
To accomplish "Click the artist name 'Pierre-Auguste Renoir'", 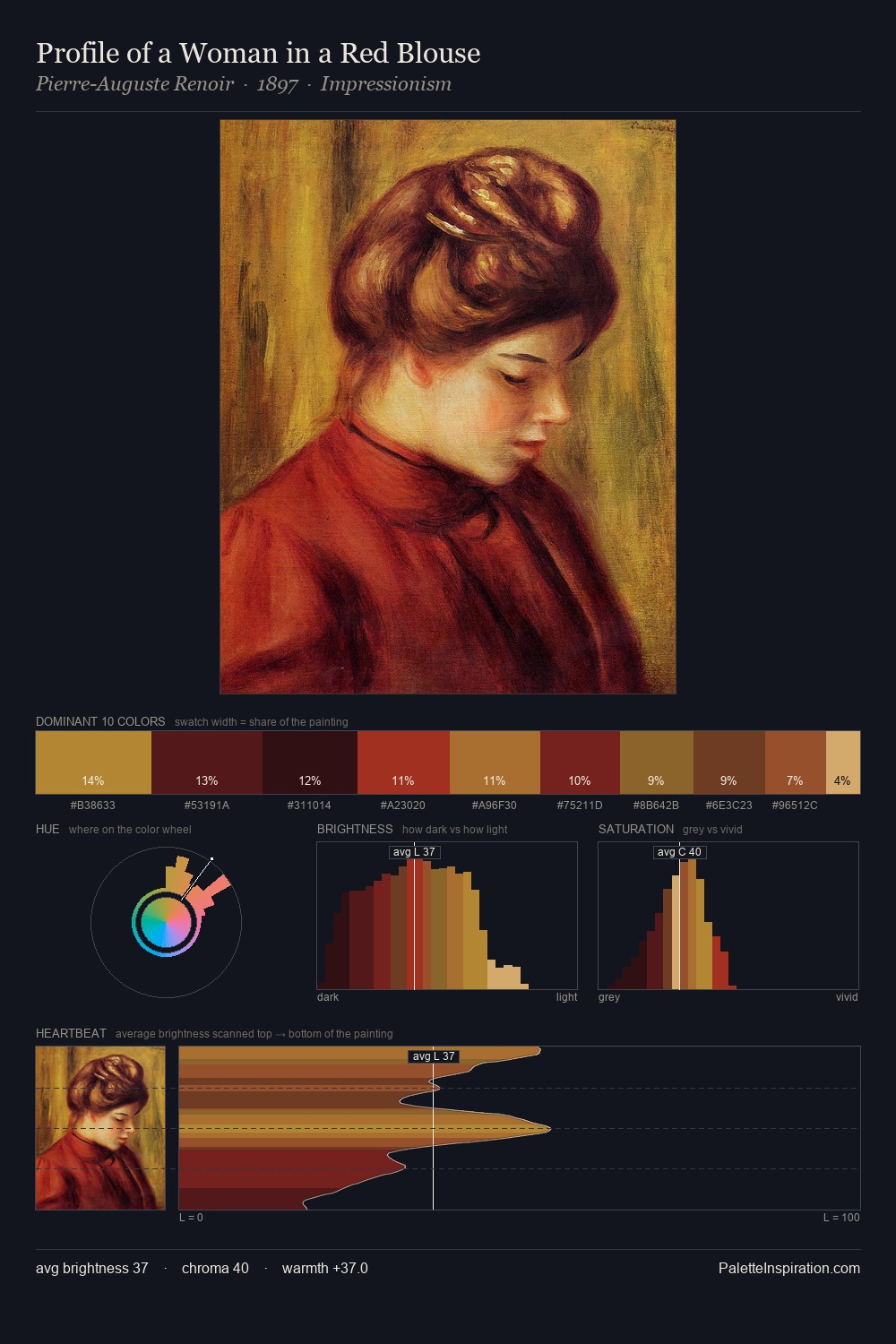I will 134,84.
